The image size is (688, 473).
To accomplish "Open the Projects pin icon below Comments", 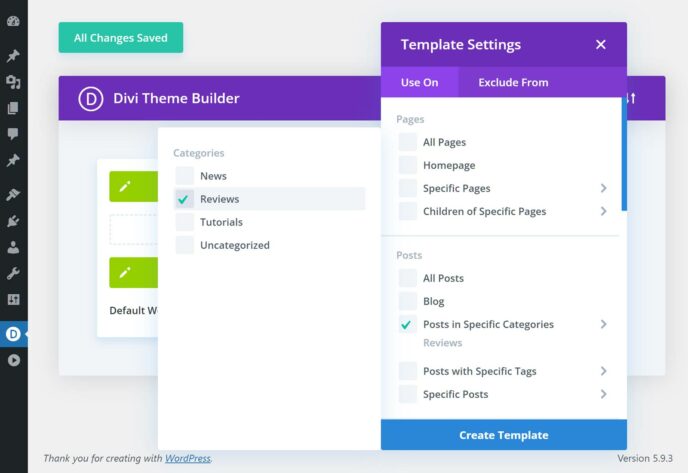I will 13,160.
